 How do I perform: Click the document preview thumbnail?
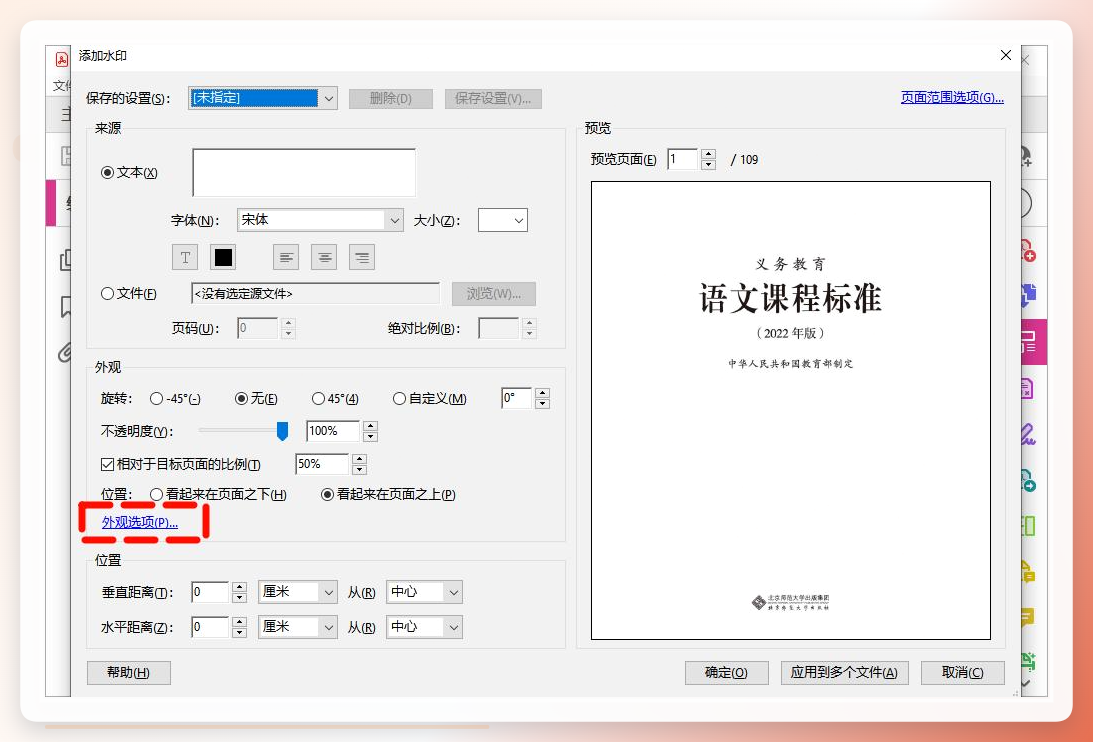pos(790,410)
